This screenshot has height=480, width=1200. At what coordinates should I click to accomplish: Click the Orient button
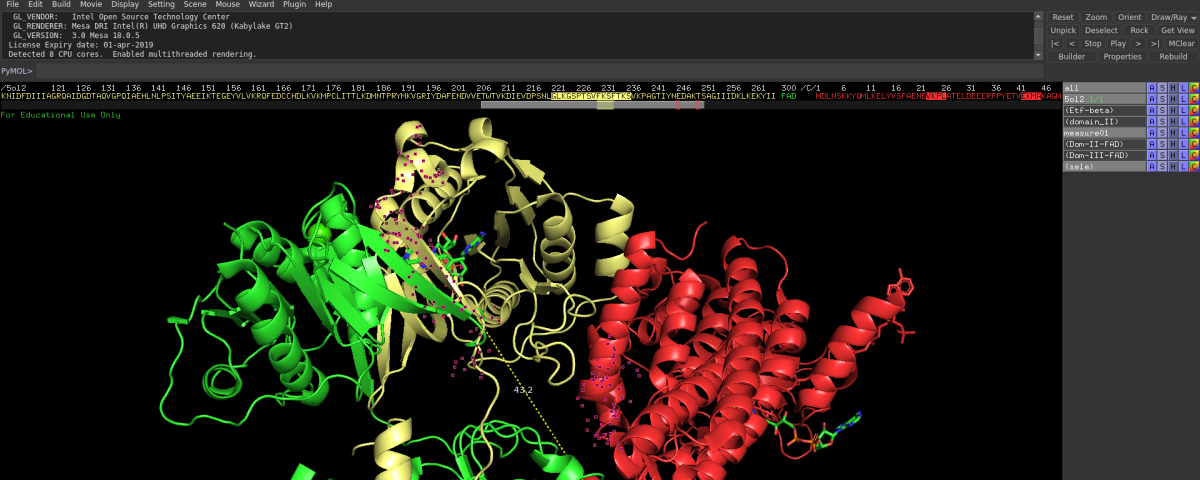coord(1130,17)
